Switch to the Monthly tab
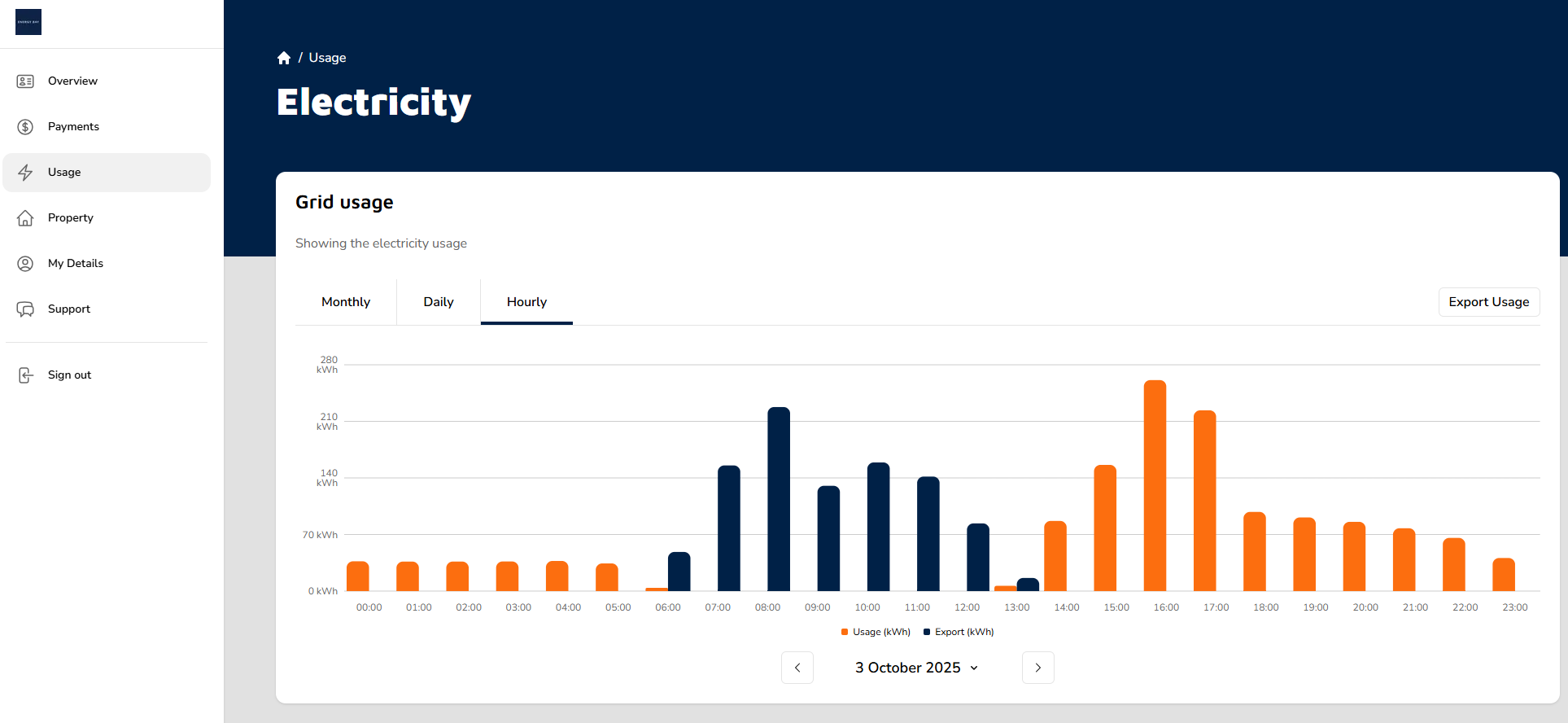1568x723 pixels. [346, 302]
